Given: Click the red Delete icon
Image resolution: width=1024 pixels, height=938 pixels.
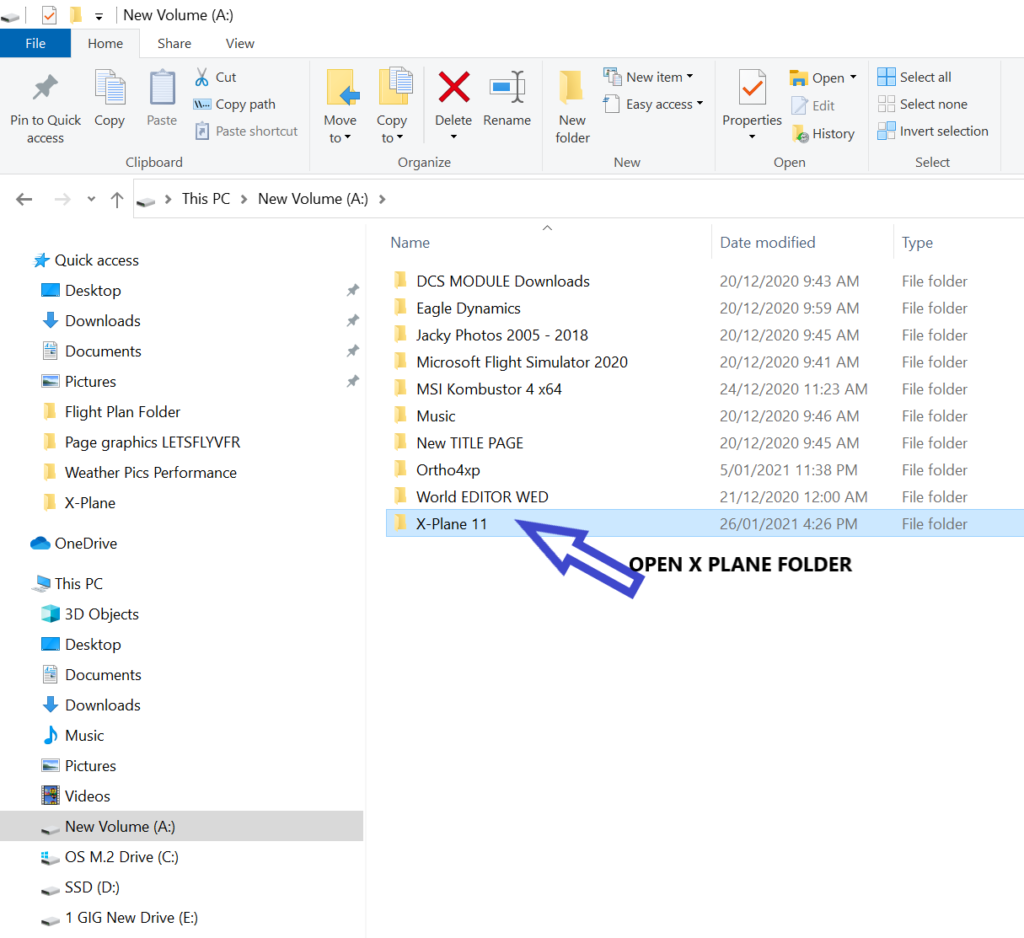Looking at the screenshot, I should click(454, 88).
